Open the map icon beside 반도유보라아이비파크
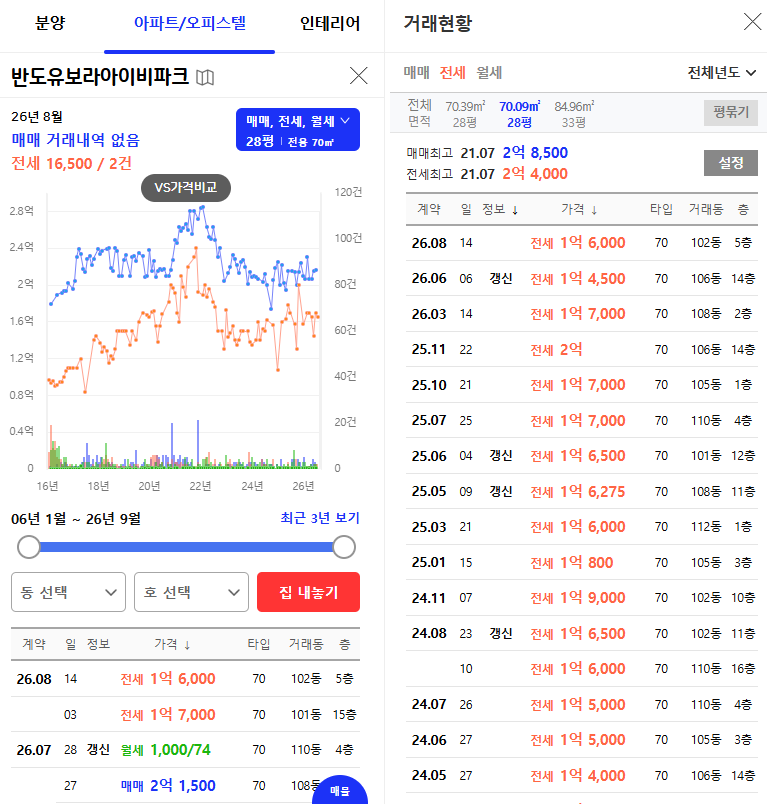 205,77
